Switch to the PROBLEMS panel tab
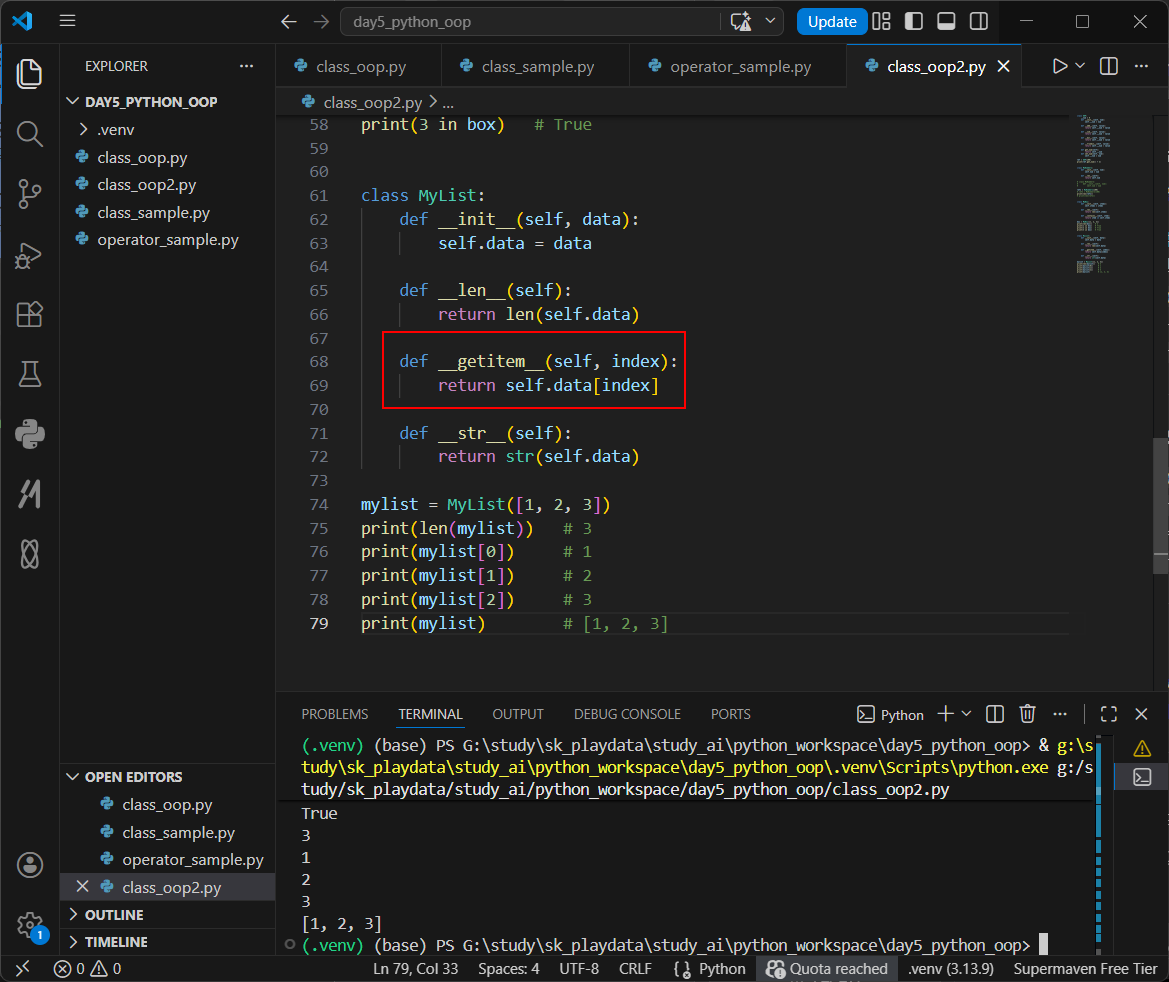Viewport: 1169px width, 982px height. pos(335,714)
